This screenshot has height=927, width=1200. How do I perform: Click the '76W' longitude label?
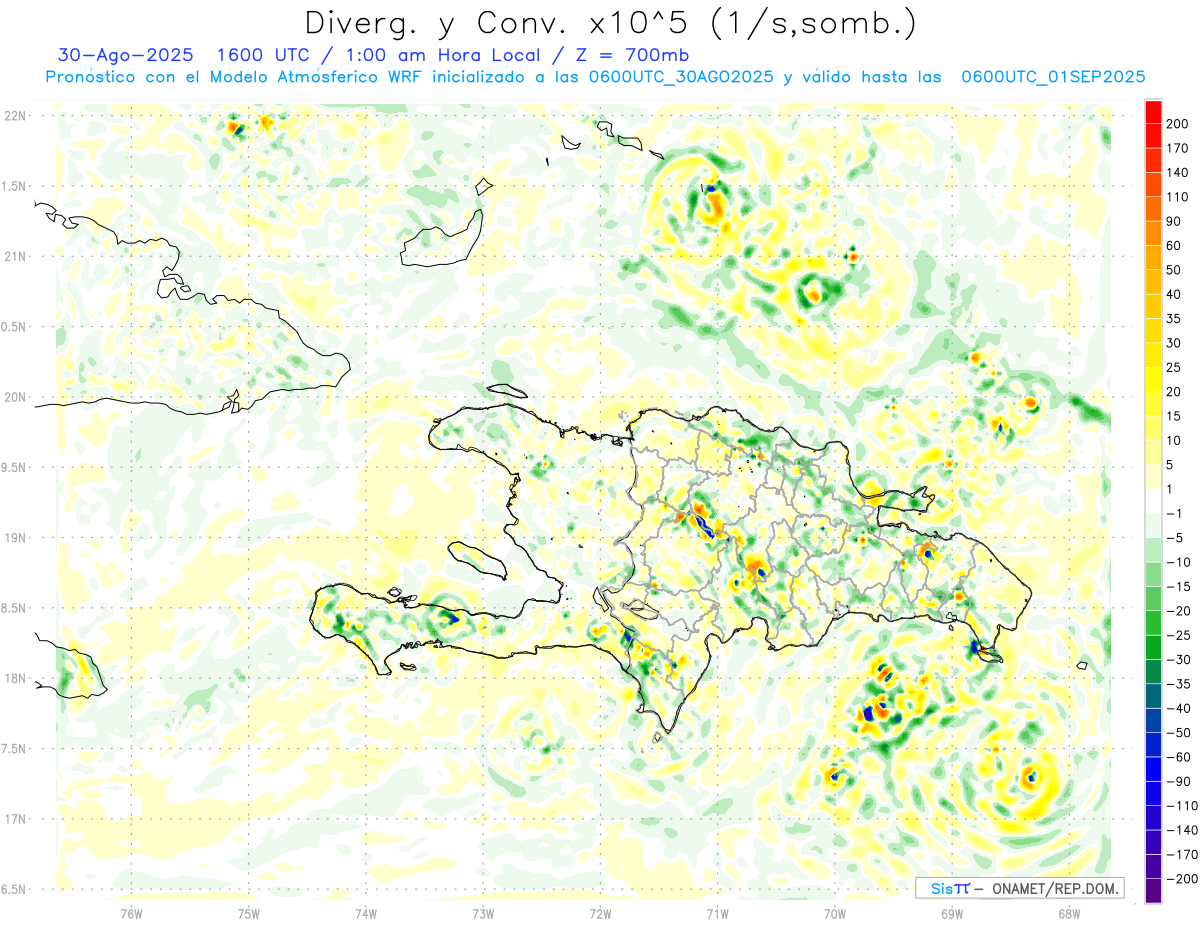tap(131, 913)
